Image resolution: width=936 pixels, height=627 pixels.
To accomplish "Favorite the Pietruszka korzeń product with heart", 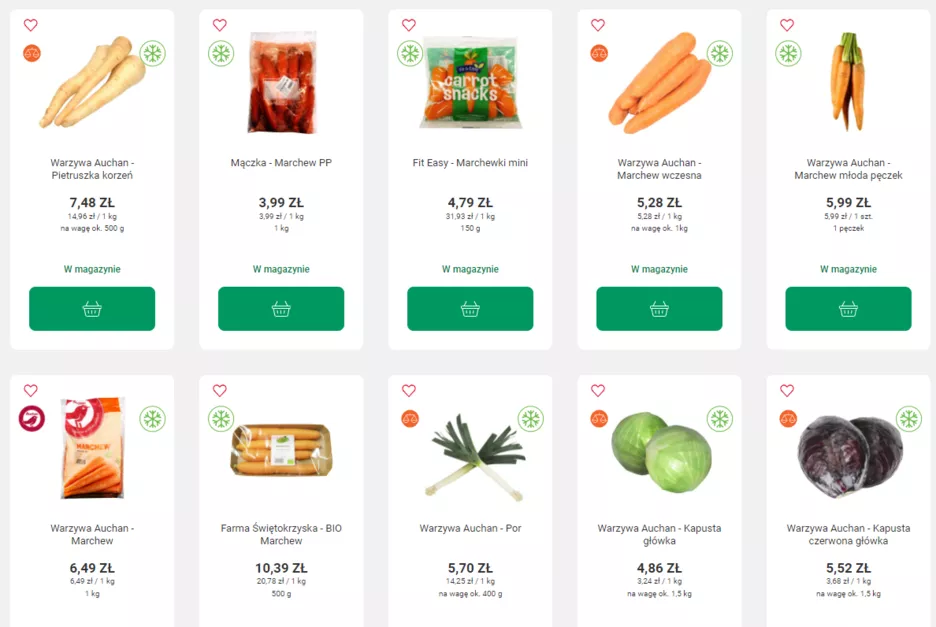I will pos(30,25).
